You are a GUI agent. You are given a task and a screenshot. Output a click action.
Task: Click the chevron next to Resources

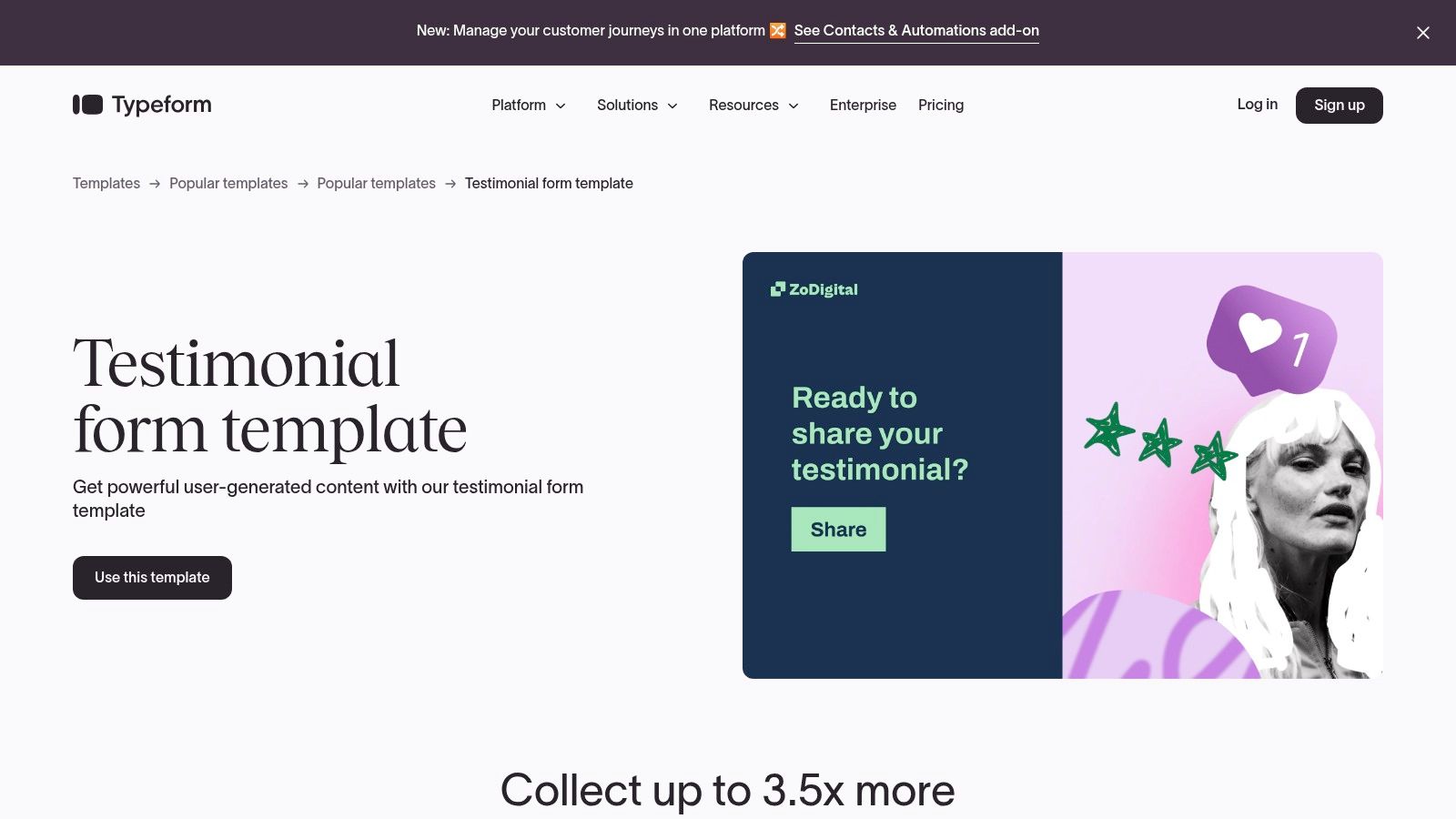[x=794, y=106]
